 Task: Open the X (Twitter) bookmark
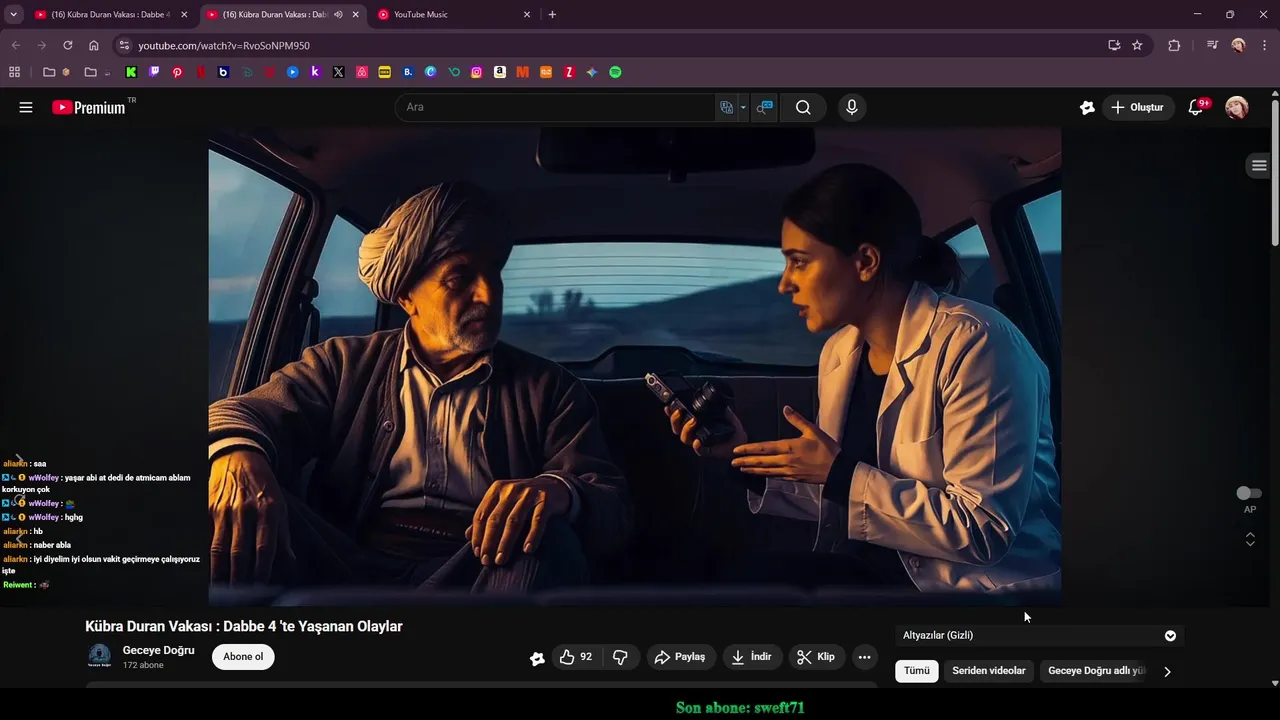click(338, 72)
